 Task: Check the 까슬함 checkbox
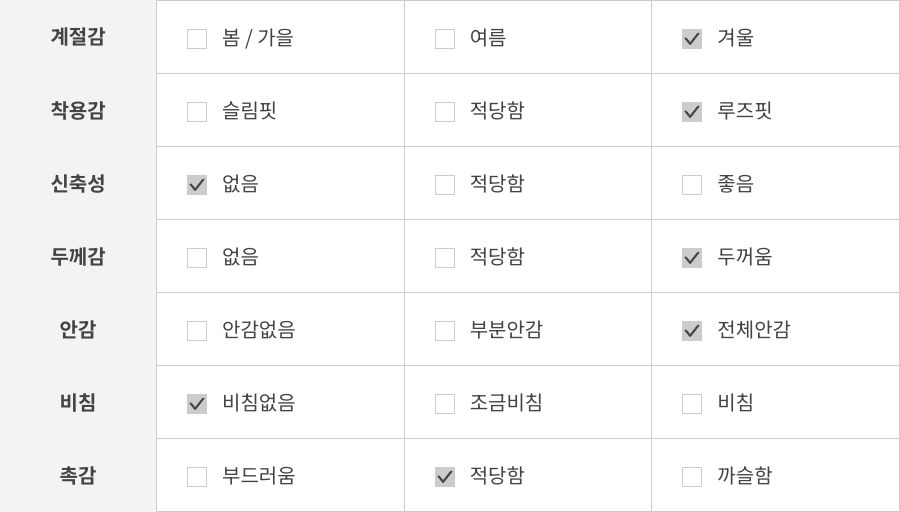(692, 477)
